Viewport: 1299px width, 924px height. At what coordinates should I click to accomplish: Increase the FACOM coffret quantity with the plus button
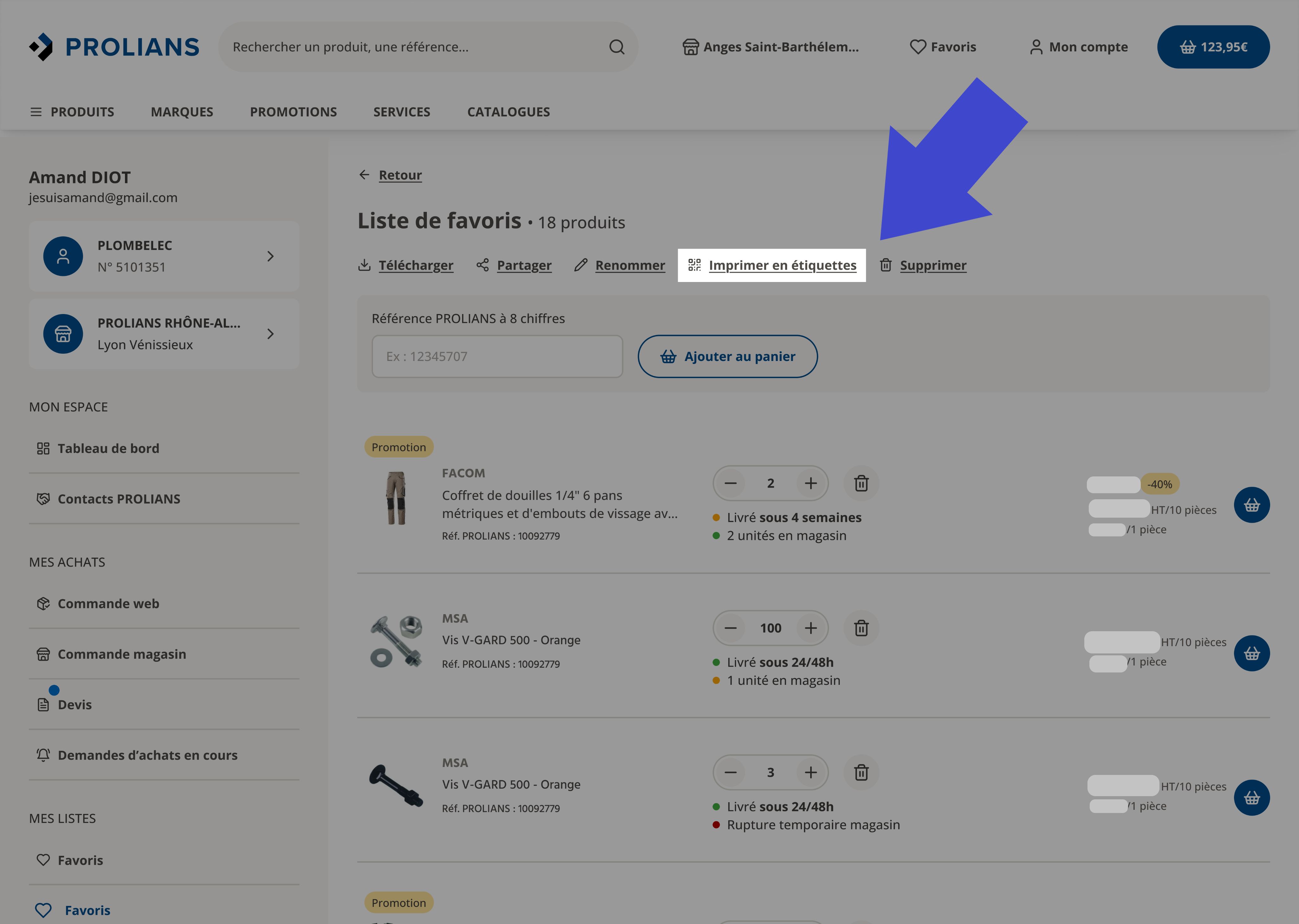pos(811,483)
